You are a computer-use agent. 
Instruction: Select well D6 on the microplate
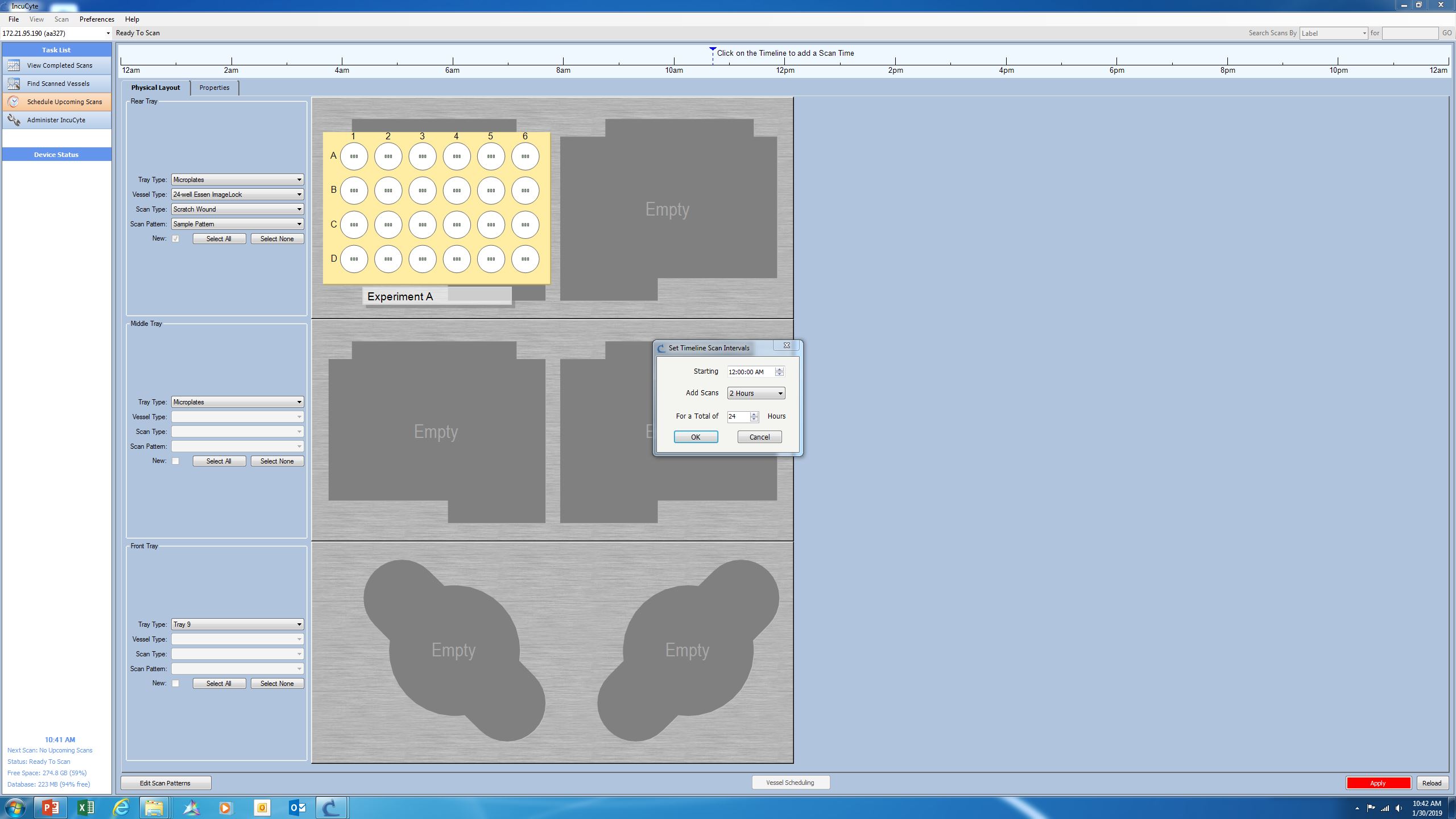click(524, 259)
